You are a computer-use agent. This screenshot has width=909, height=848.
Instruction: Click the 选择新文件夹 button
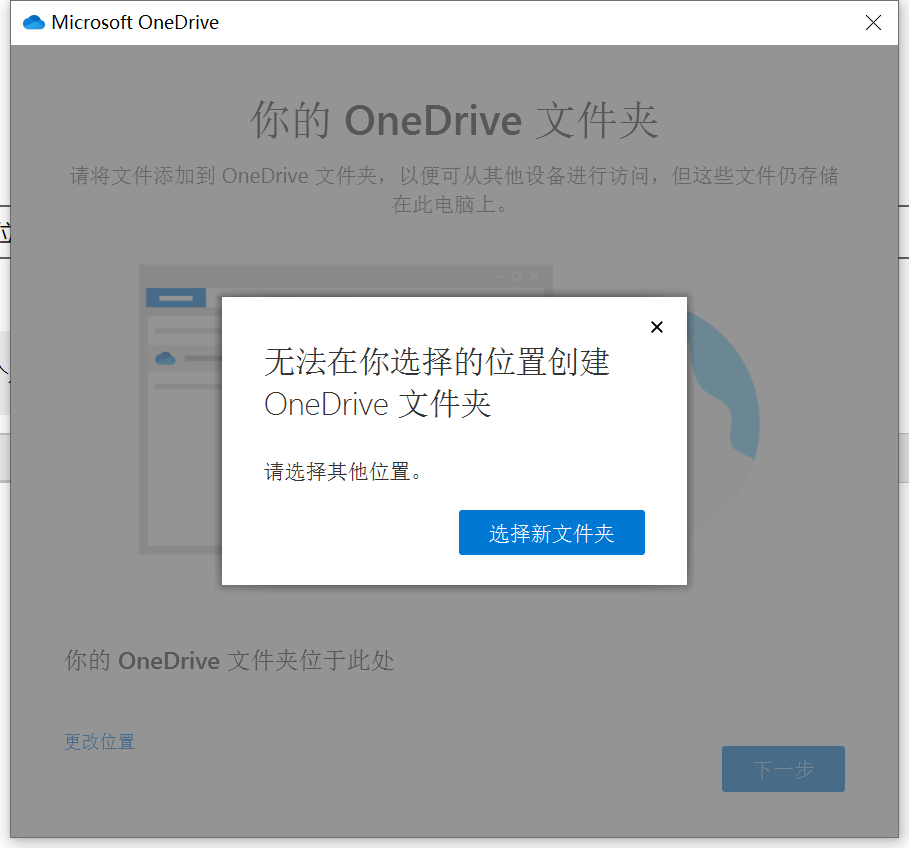551,532
